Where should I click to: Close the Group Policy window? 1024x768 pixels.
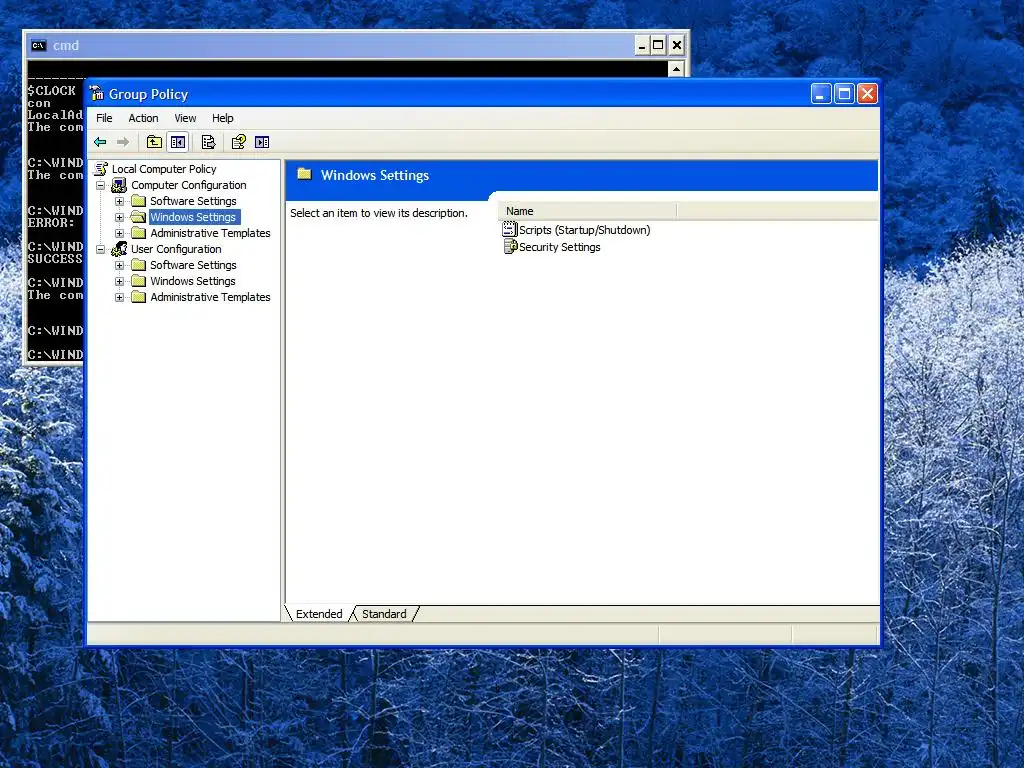point(867,94)
